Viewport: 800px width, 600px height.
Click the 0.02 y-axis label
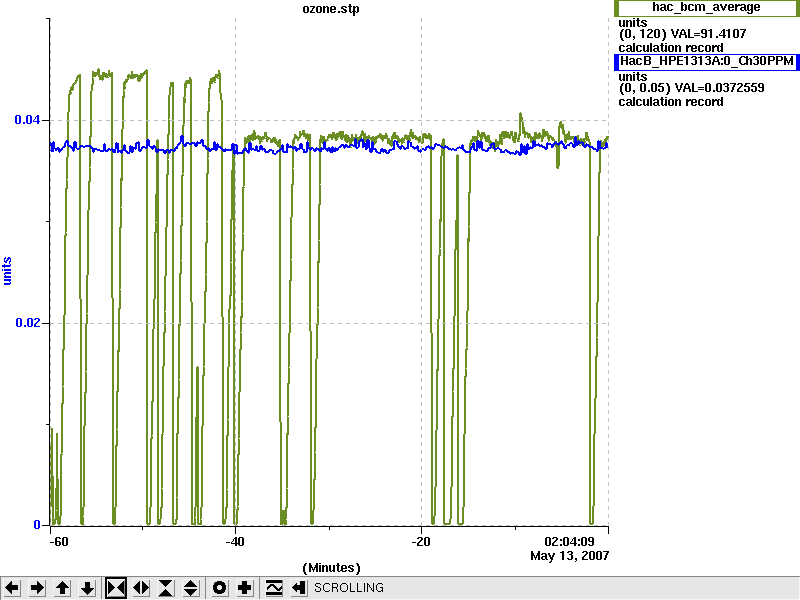coord(27,322)
